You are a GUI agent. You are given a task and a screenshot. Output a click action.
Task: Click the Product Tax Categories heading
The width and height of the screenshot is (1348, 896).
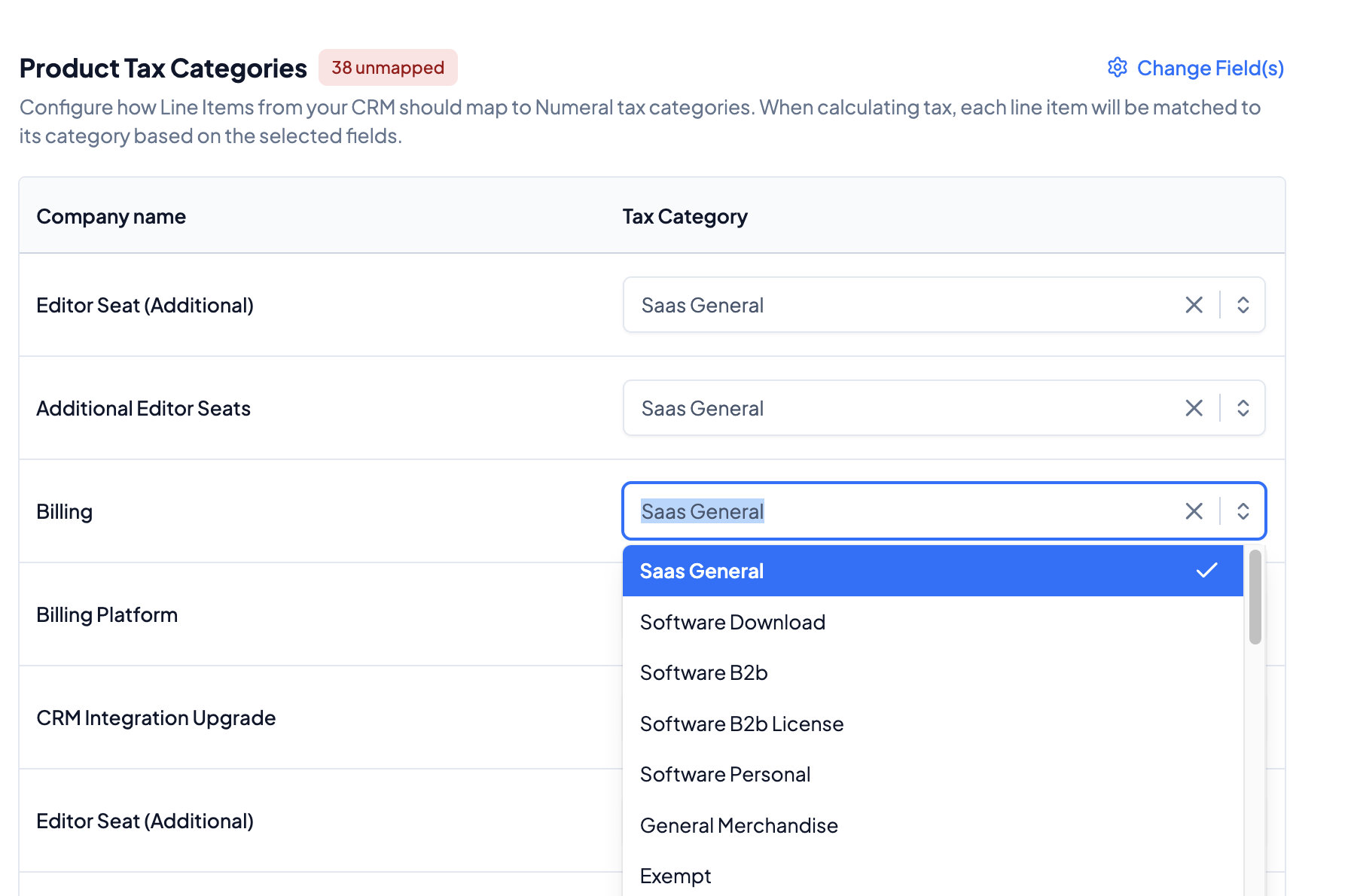tap(163, 69)
